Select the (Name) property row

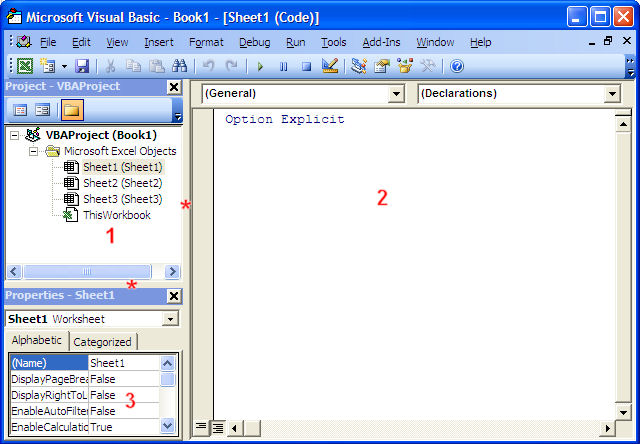pyautogui.click(x=85, y=363)
